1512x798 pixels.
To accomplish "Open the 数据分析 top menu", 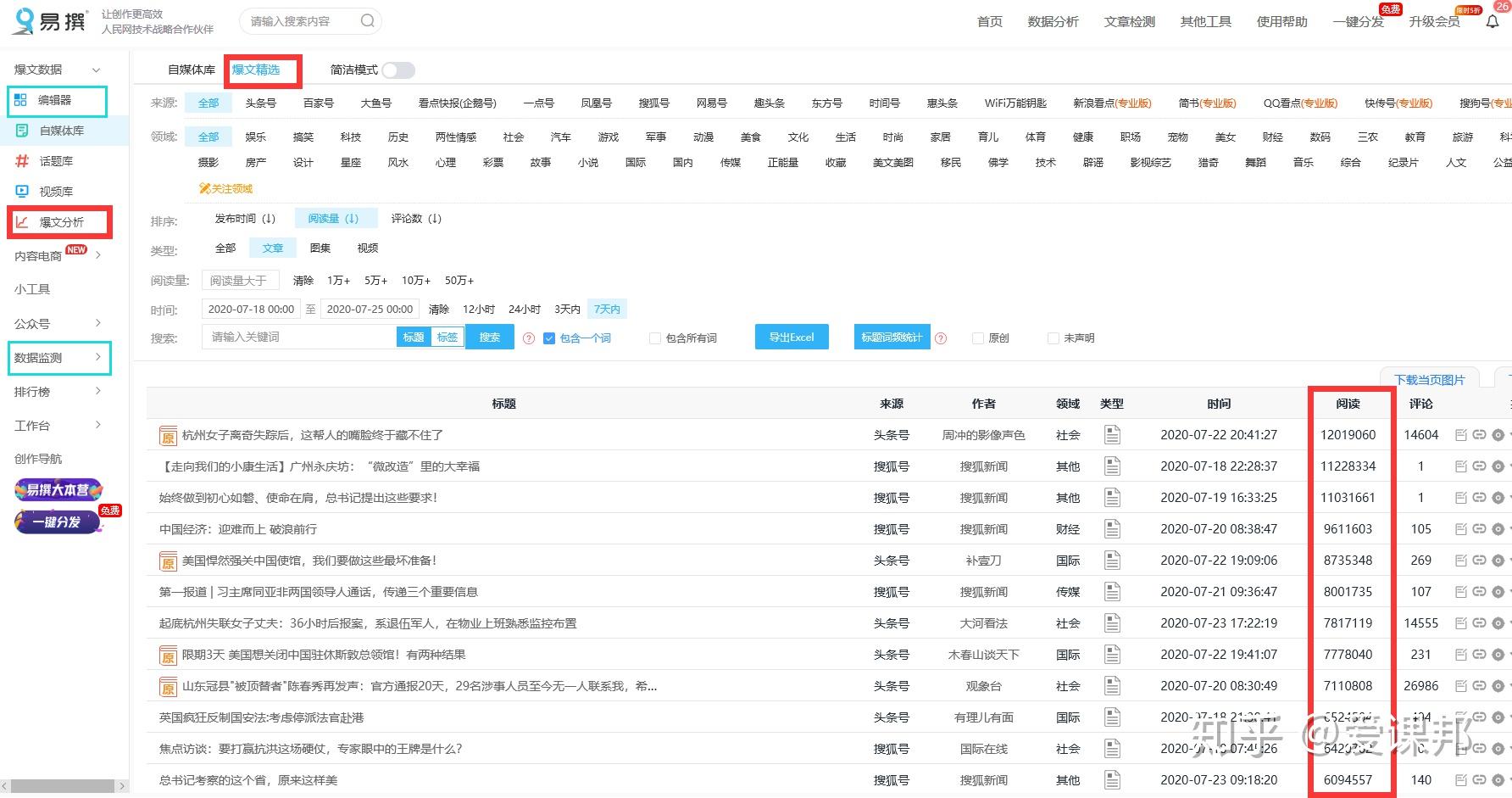I will click(x=1053, y=22).
